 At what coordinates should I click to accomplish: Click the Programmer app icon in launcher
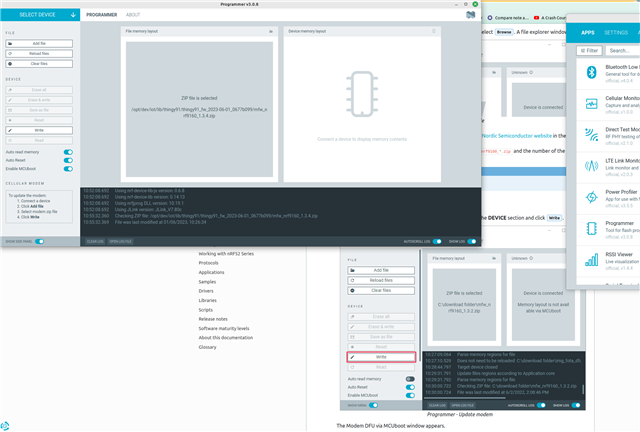coord(591,228)
